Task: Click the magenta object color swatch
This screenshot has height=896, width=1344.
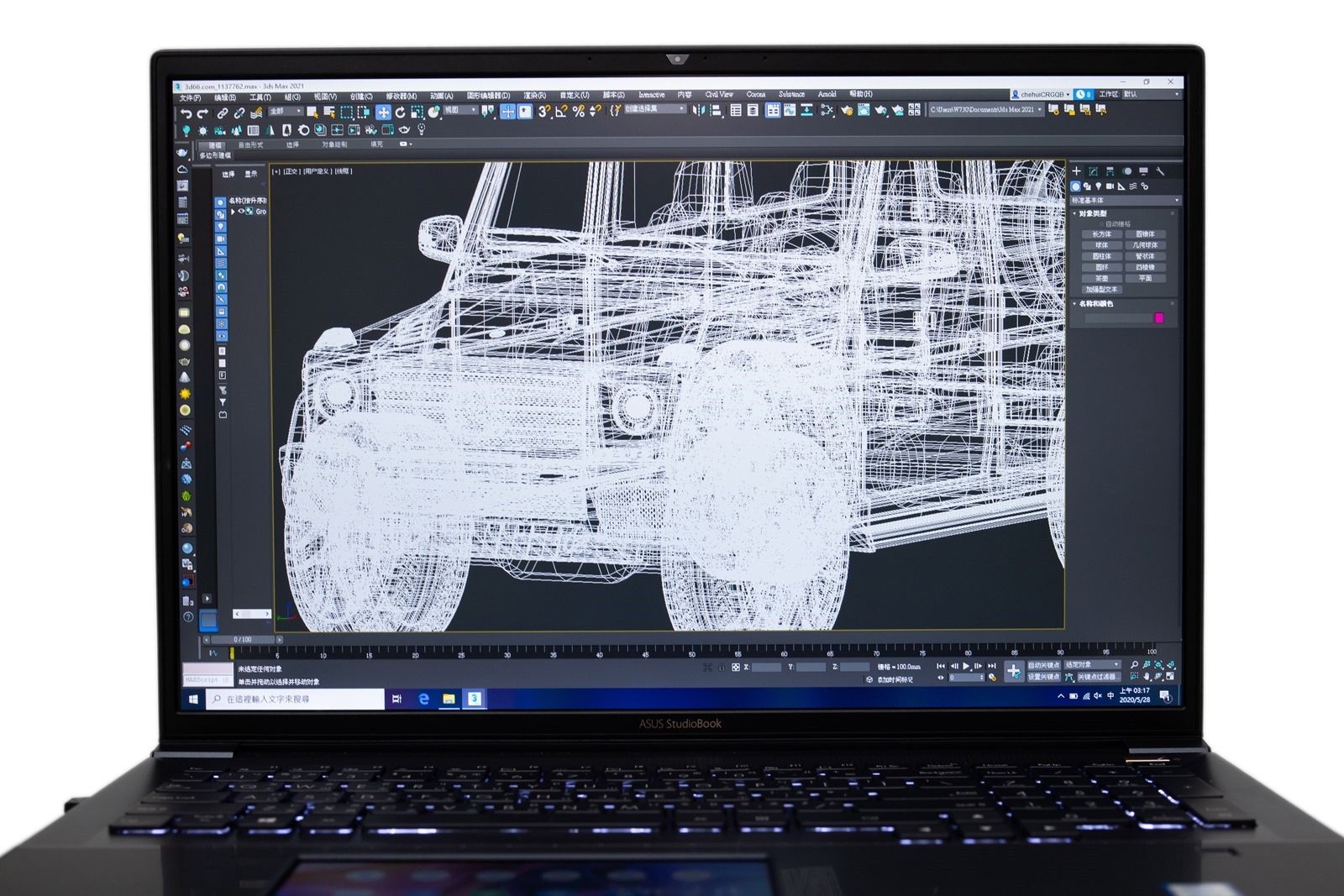Action: click(x=1159, y=318)
